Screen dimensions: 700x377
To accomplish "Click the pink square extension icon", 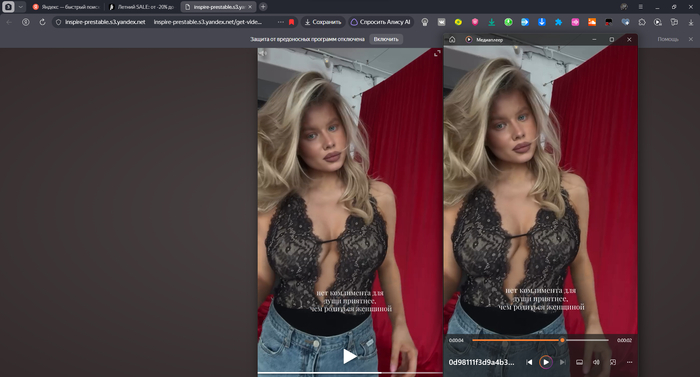I will click(575, 22).
